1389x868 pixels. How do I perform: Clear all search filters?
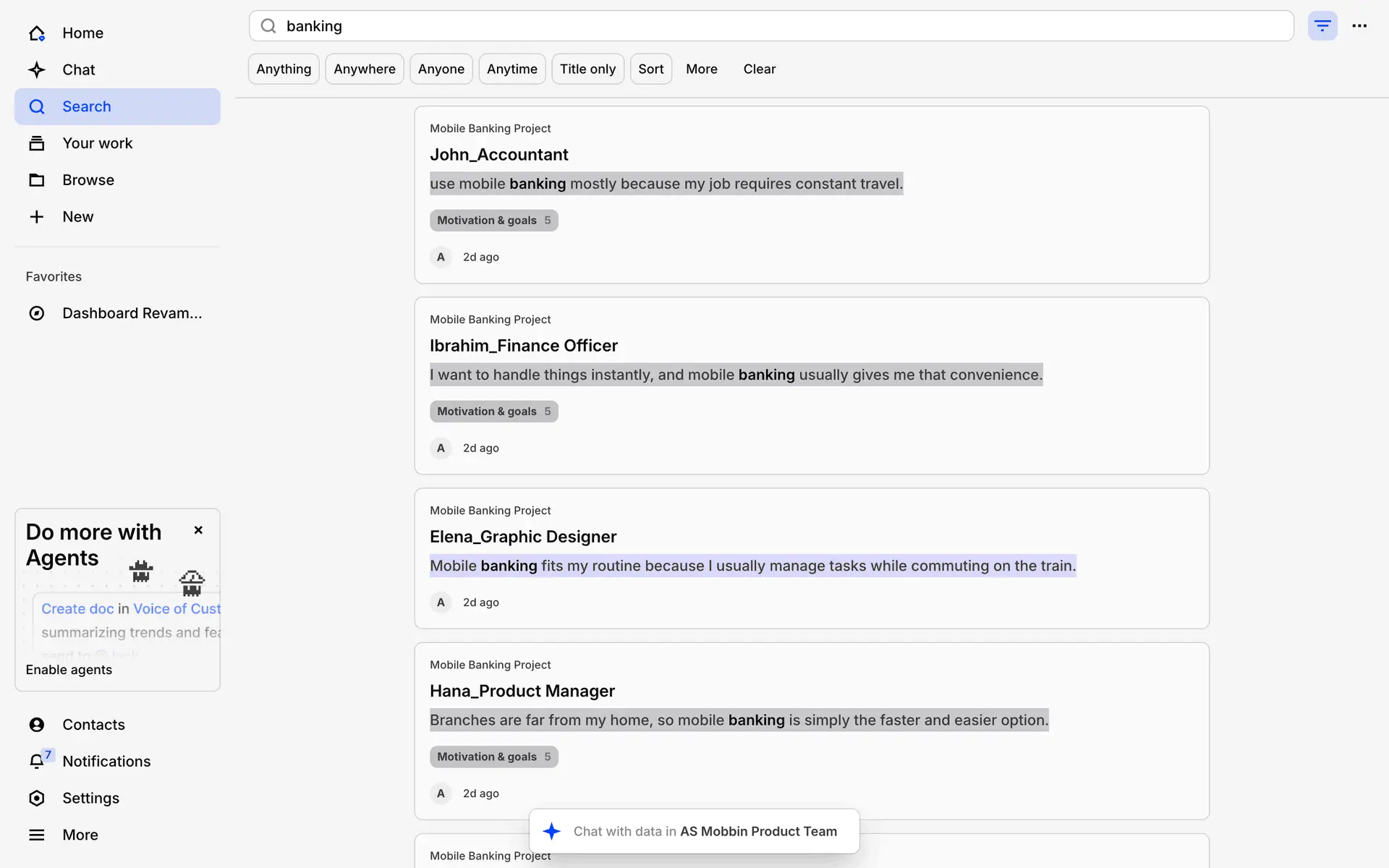(759, 69)
